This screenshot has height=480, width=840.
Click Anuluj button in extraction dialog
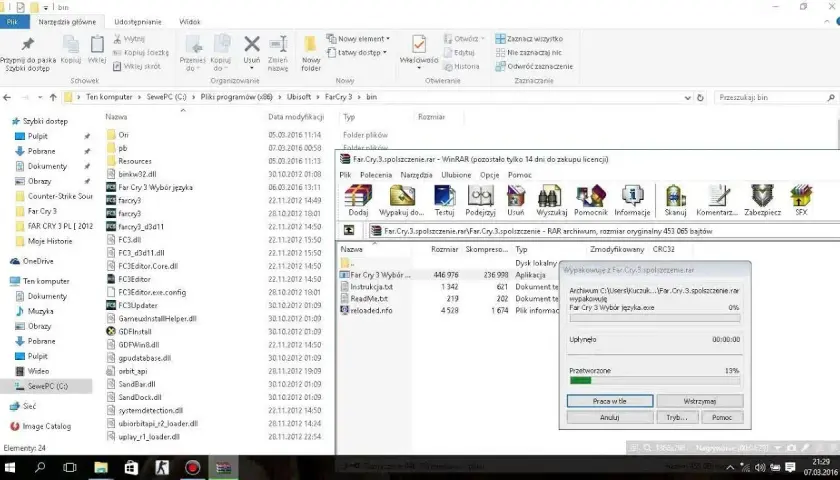tap(610, 417)
